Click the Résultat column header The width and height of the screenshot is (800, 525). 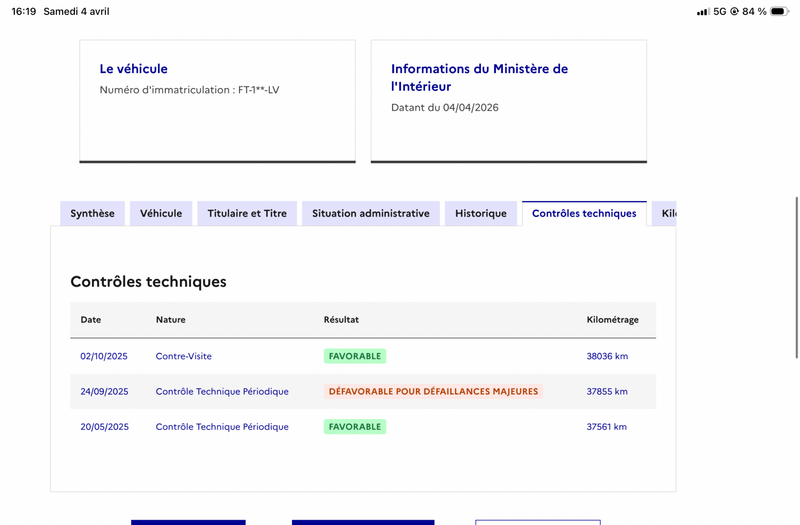coord(341,320)
